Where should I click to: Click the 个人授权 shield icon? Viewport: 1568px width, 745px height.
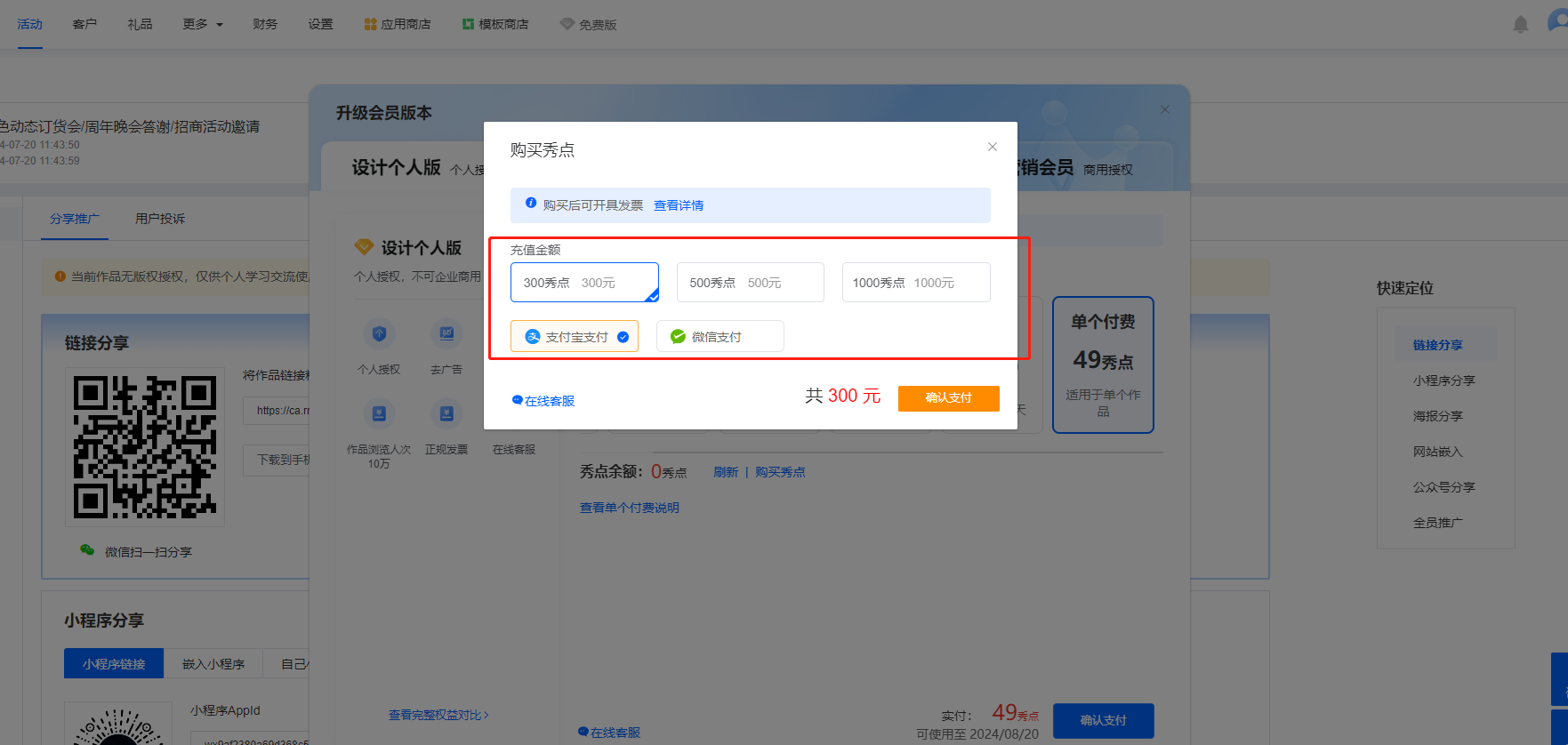[x=379, y=334]
